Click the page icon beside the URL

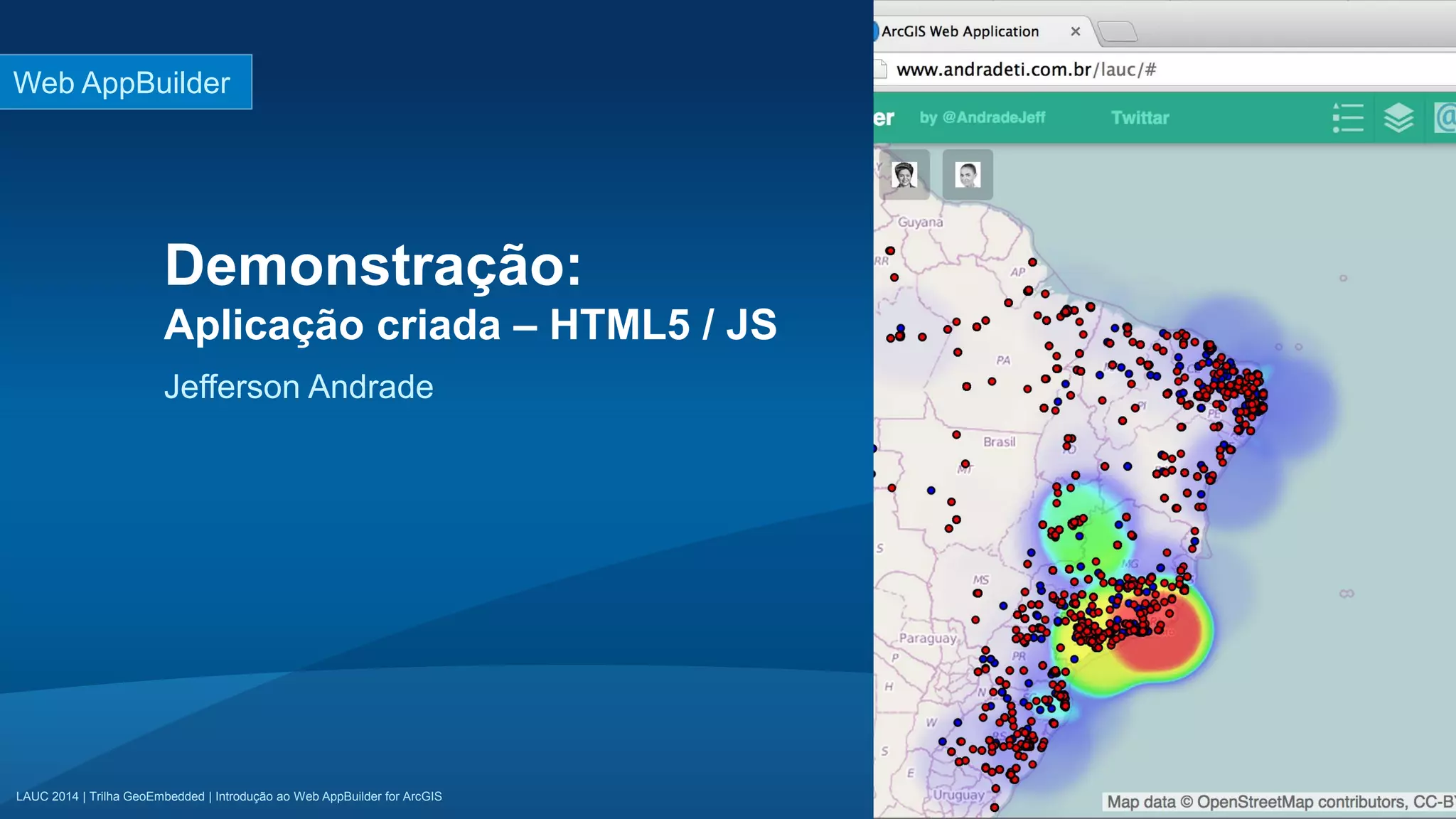pos(880,69)
